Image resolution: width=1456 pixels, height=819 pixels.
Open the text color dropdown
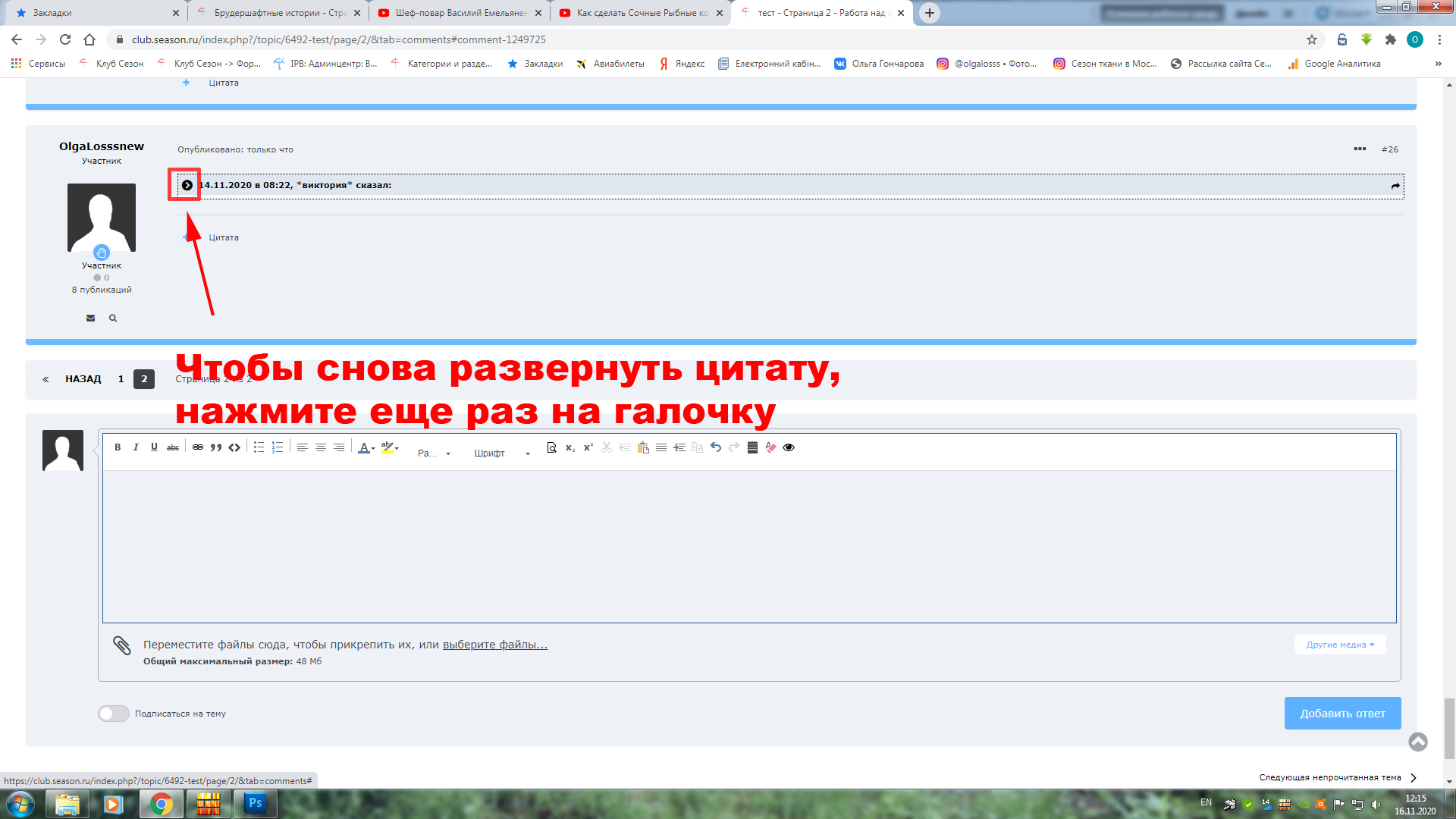tap(366, 447)
